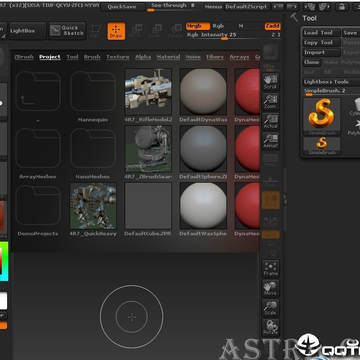This screenshot has height=360, width=360.
Task: Adjust the SimpleBrush tool count slider
Action: [331, 92]
